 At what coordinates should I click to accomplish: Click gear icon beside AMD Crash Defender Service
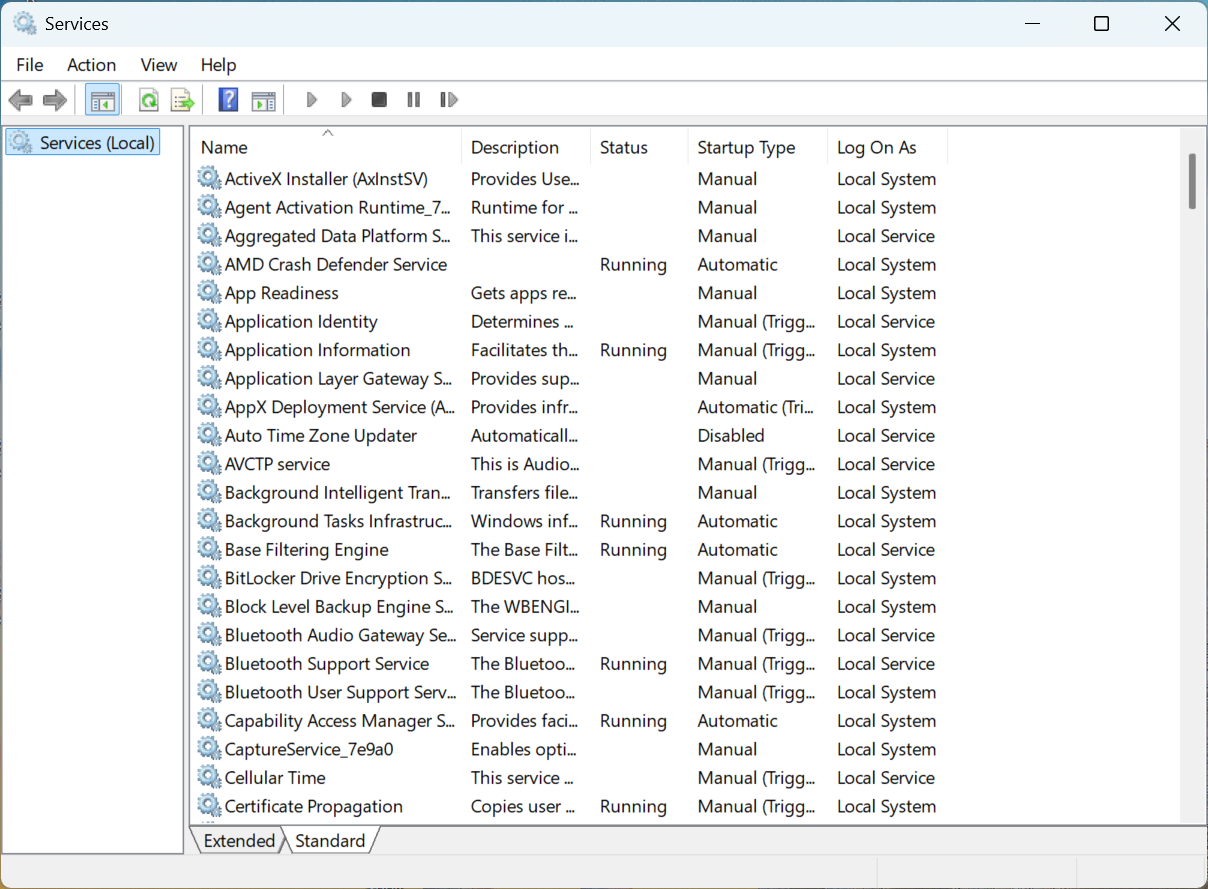[x=208, y=264]
